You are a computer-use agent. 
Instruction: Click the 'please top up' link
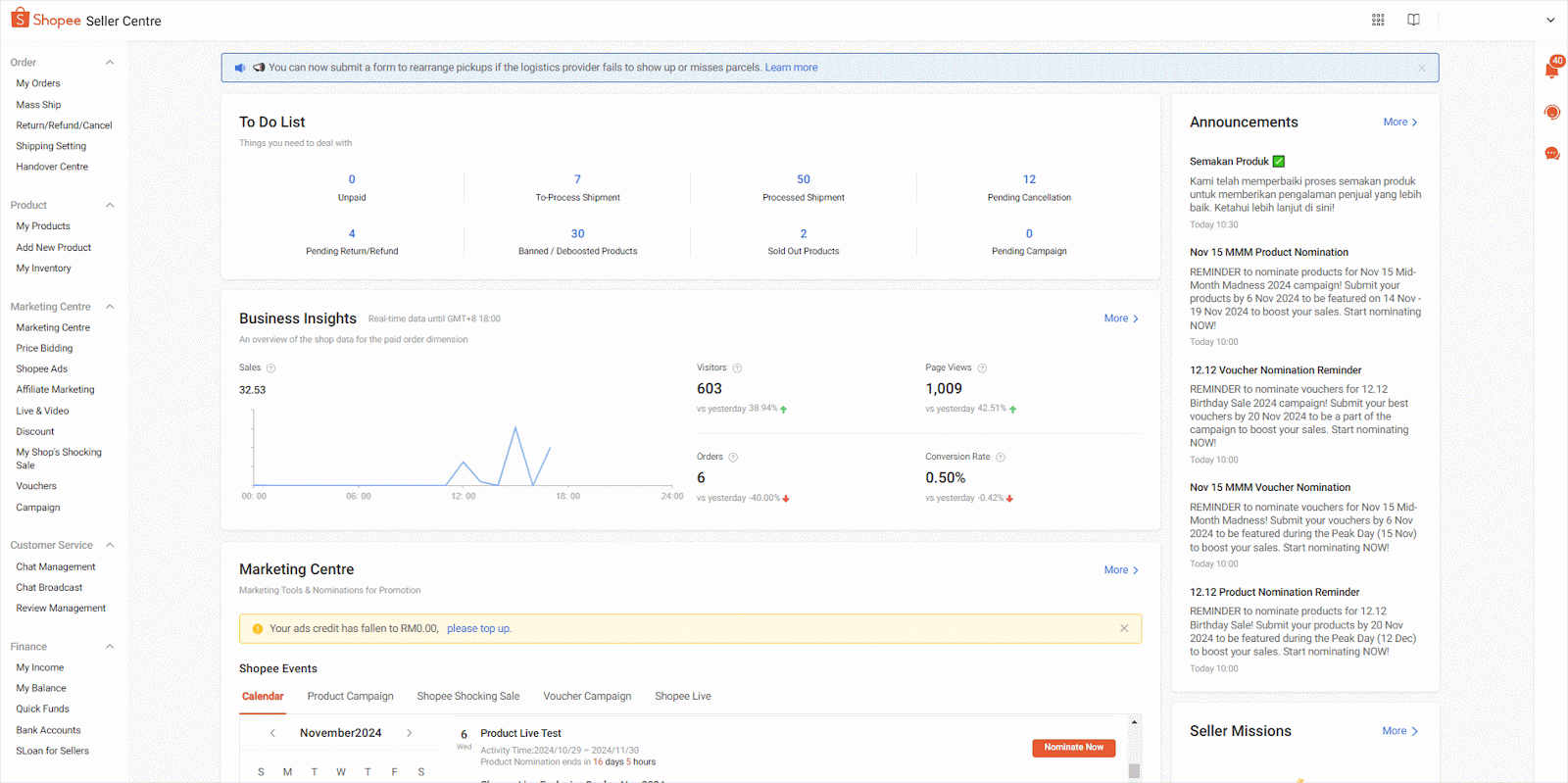pyautogui.click(x=478, y=629)
